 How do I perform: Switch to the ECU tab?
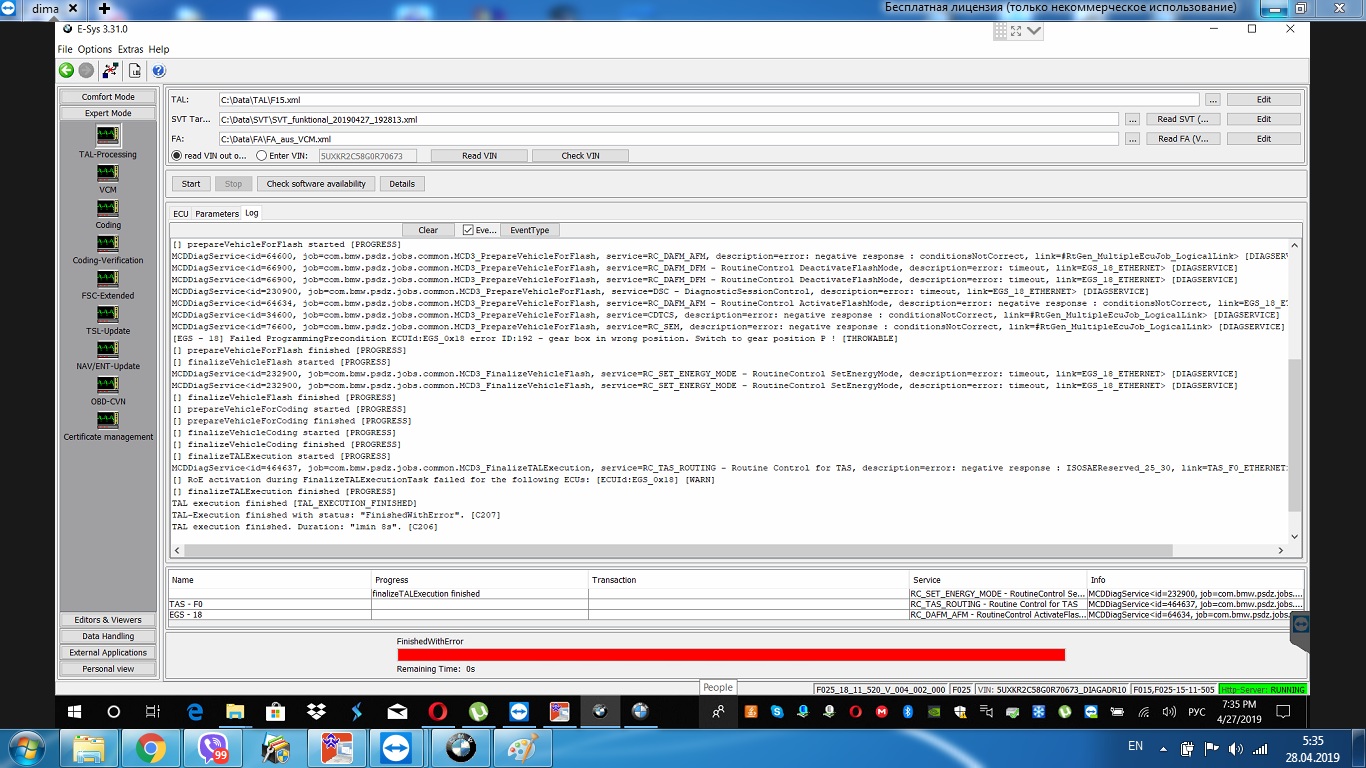181,214
